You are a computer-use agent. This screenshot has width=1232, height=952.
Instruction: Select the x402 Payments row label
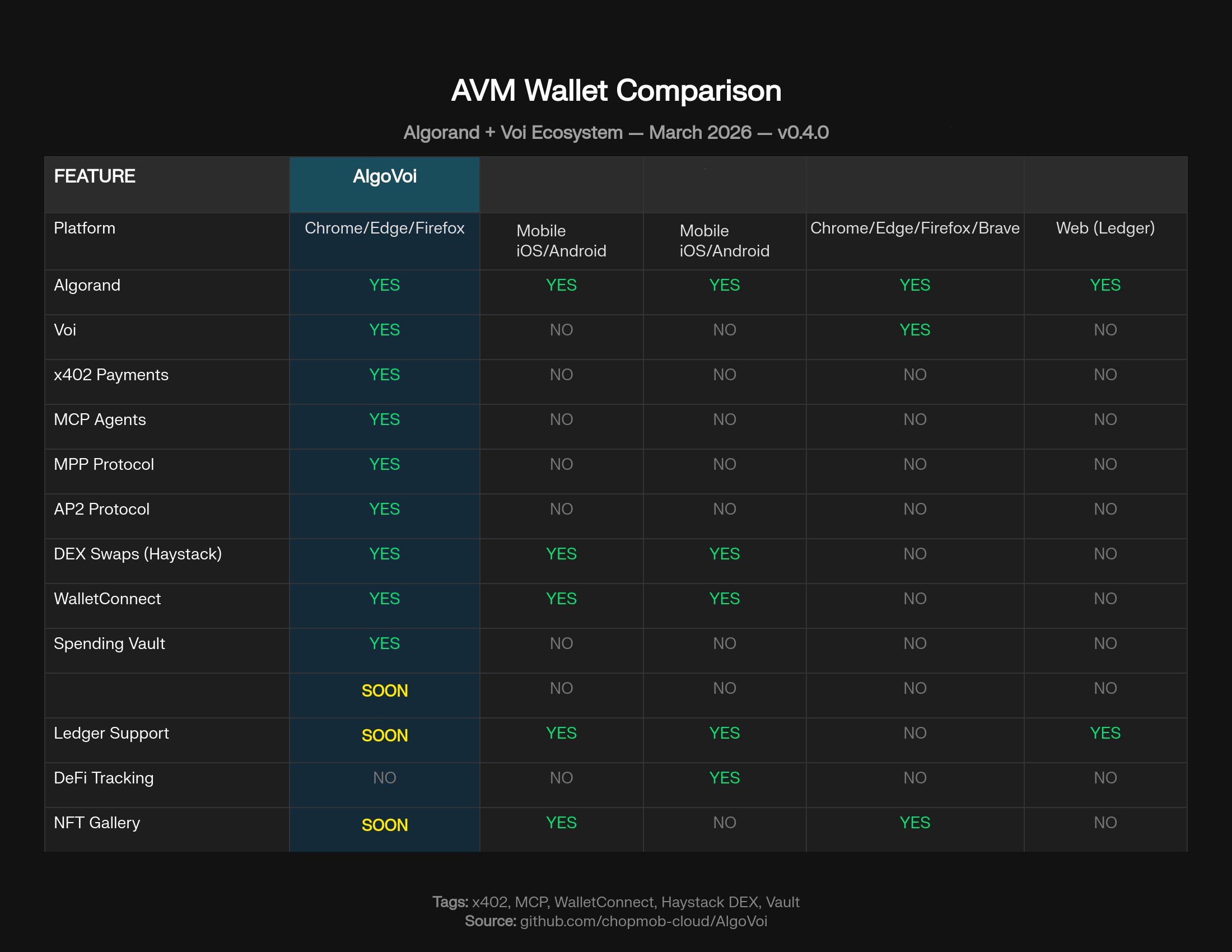110,375
